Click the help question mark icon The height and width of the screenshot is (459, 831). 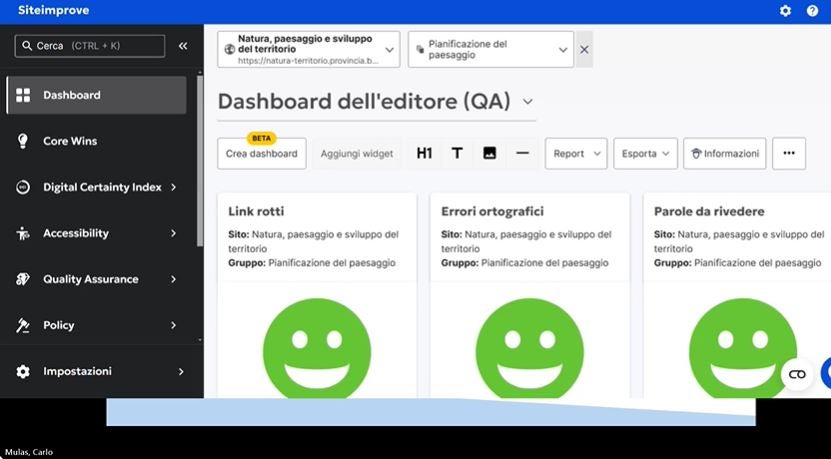tap(811, 11)
